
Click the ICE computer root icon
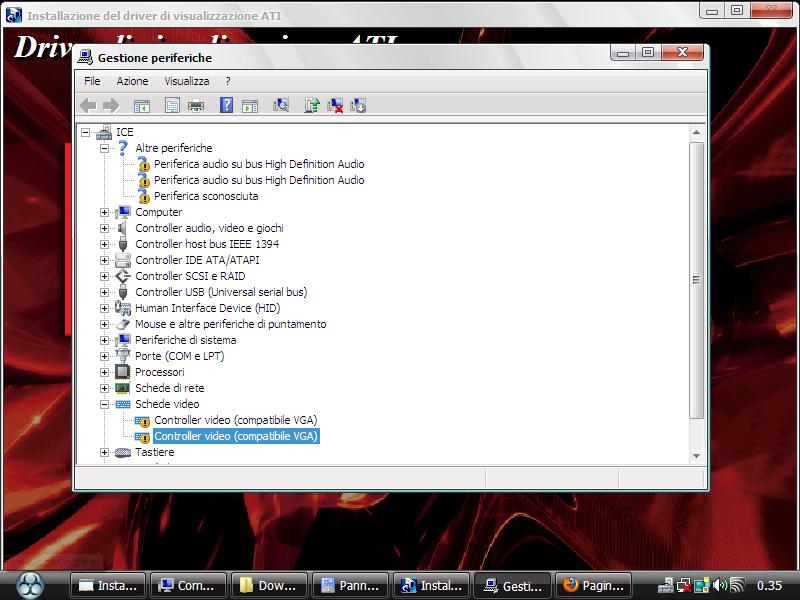tap(104, 132)
